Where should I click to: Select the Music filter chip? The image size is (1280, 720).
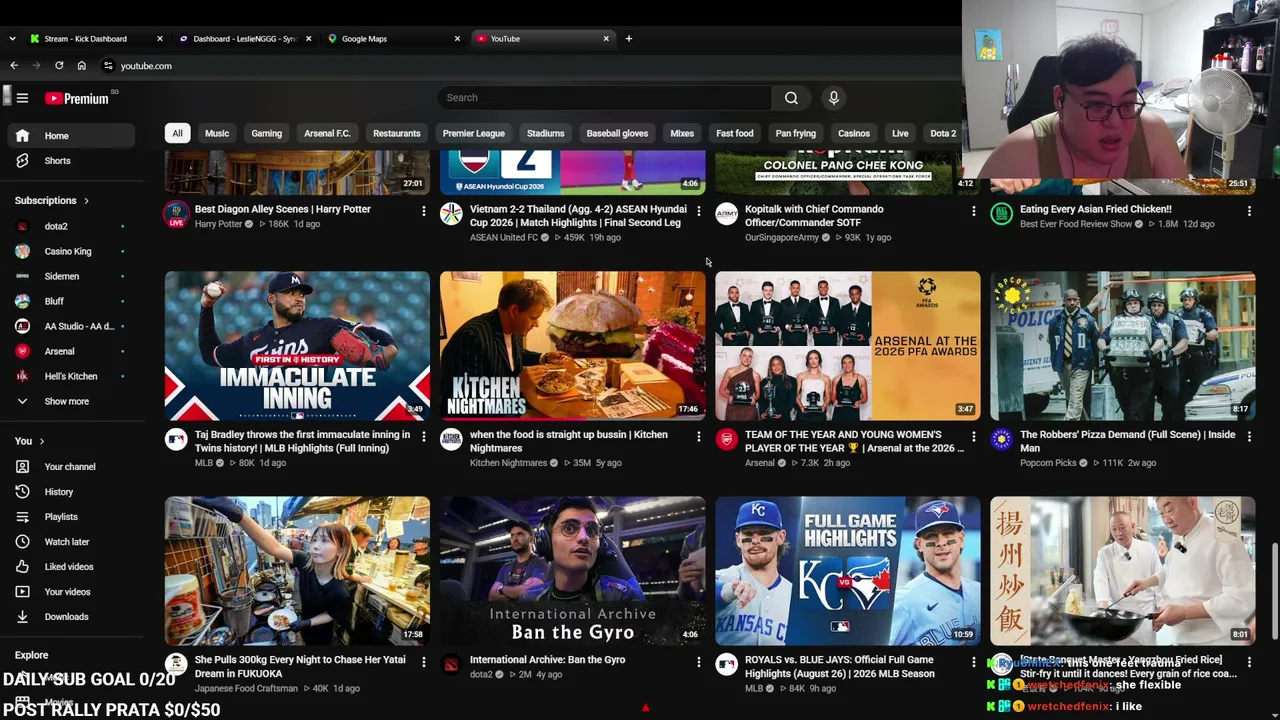pos(217,133)
